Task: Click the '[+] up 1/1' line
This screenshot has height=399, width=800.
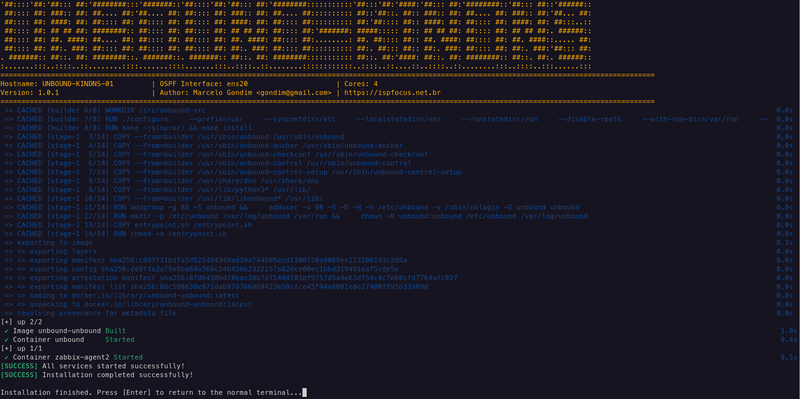Action: click(x=21, y=349)
